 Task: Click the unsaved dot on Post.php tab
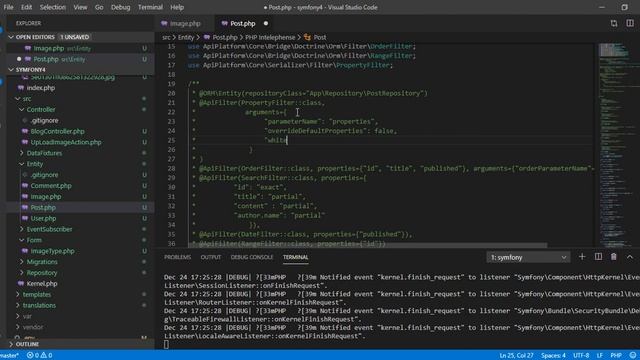(266, 24)
